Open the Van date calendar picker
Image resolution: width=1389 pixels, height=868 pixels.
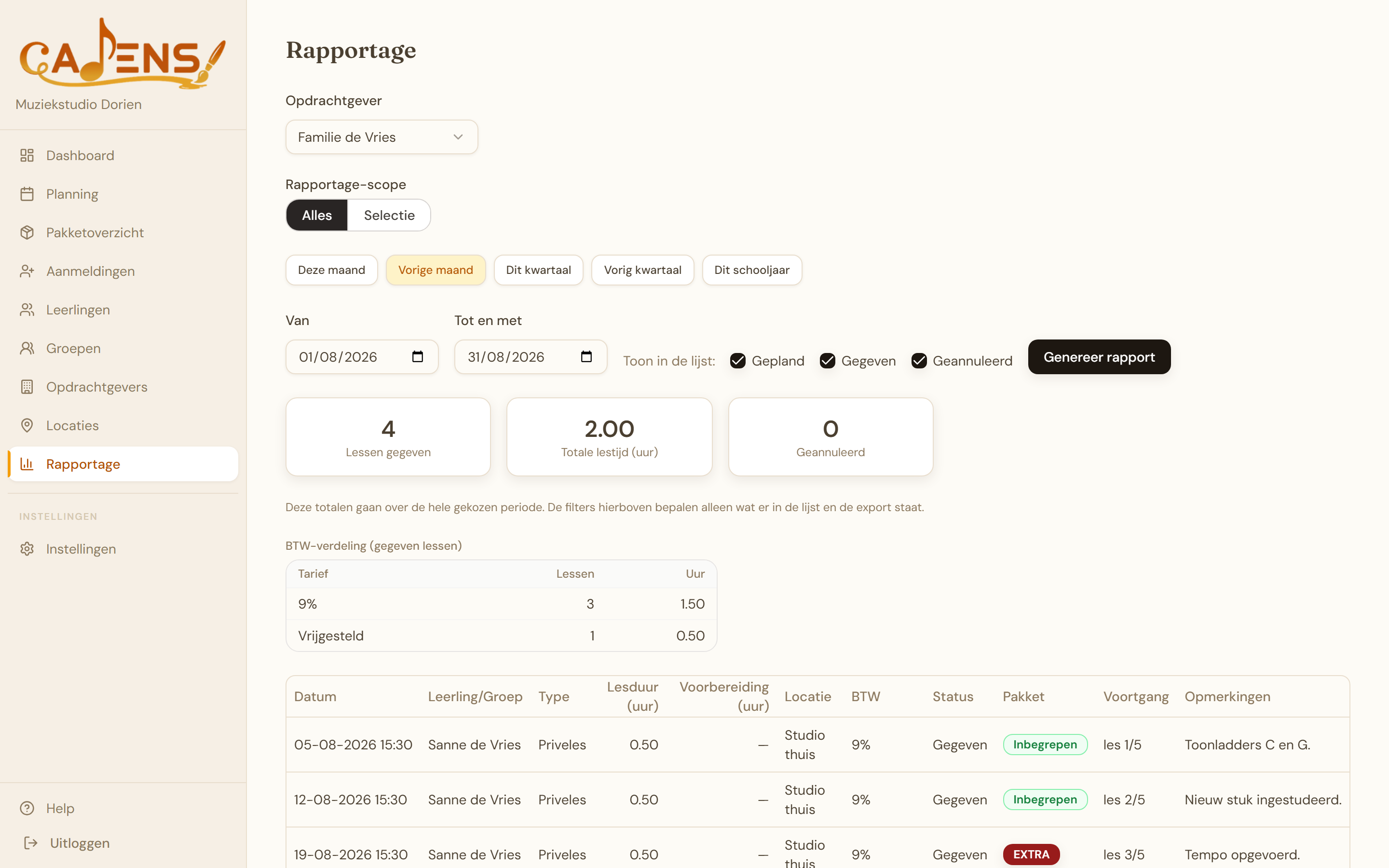[x=417, y=356]
